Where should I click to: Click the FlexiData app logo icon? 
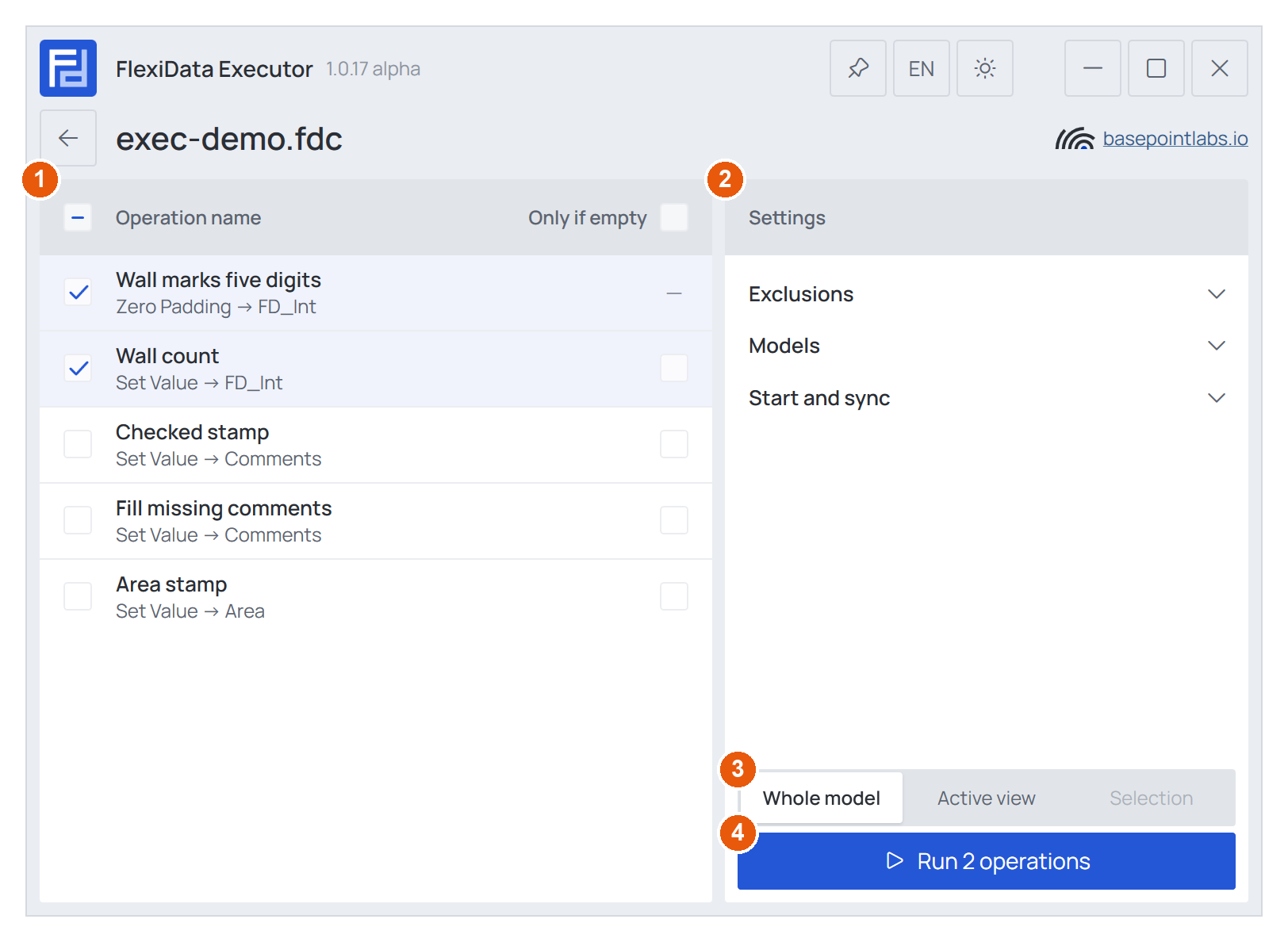(x=68, y=68)
